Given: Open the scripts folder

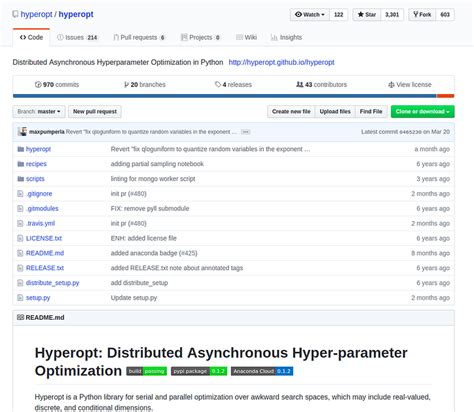Looking at the screenshot, I should click(x=35, y=179).
